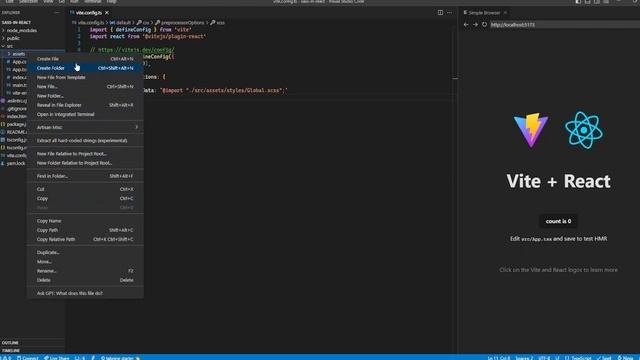Select Extract all hard-coded strings entry
The width and height of the screenshot is (640, 360).
point(85,140)
